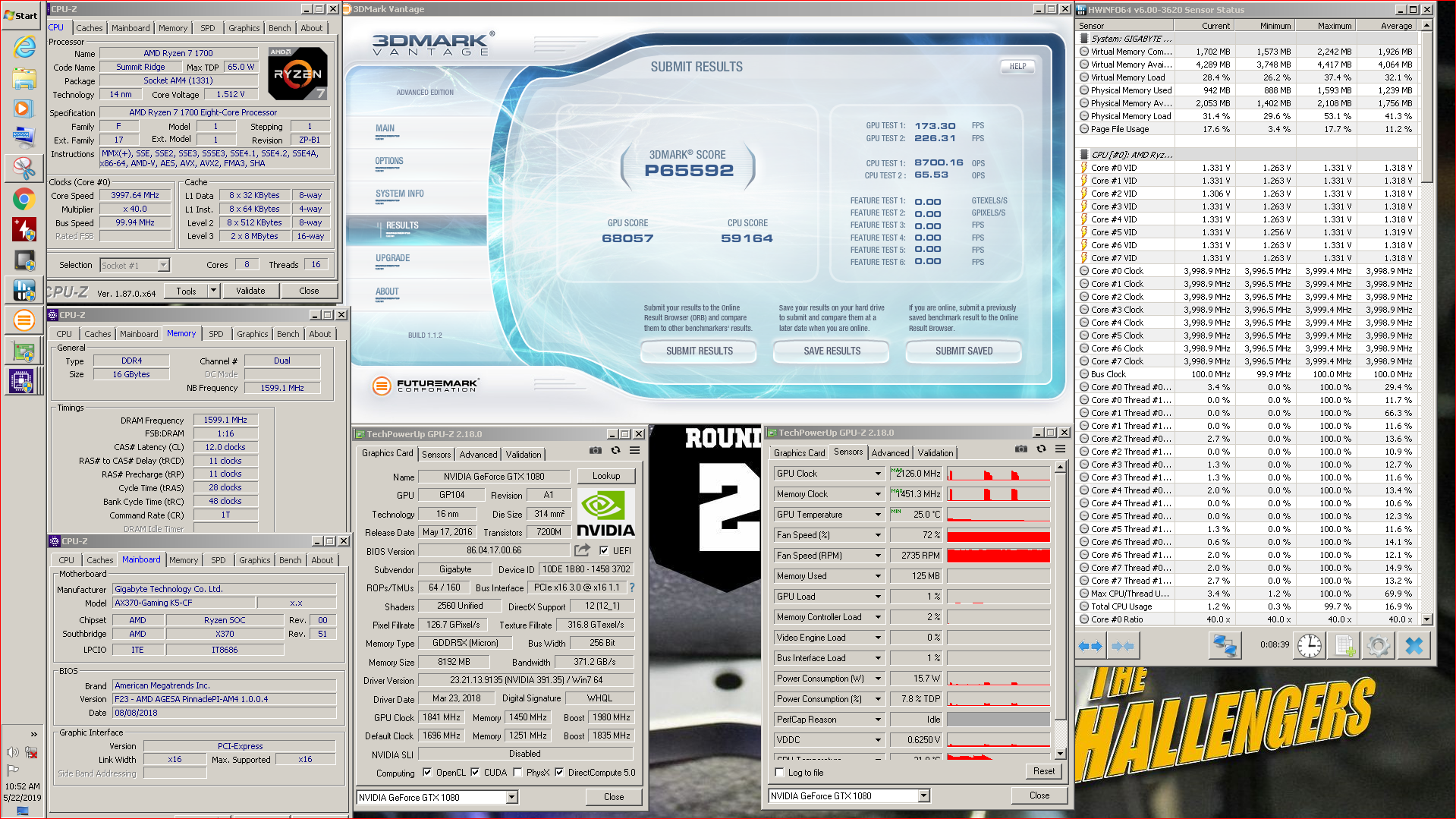This screenshot has width=1456, height=819.
Task: Open the GPU Clock sensor dropdown
Action: pyautogui.click(x=878, y=474)
